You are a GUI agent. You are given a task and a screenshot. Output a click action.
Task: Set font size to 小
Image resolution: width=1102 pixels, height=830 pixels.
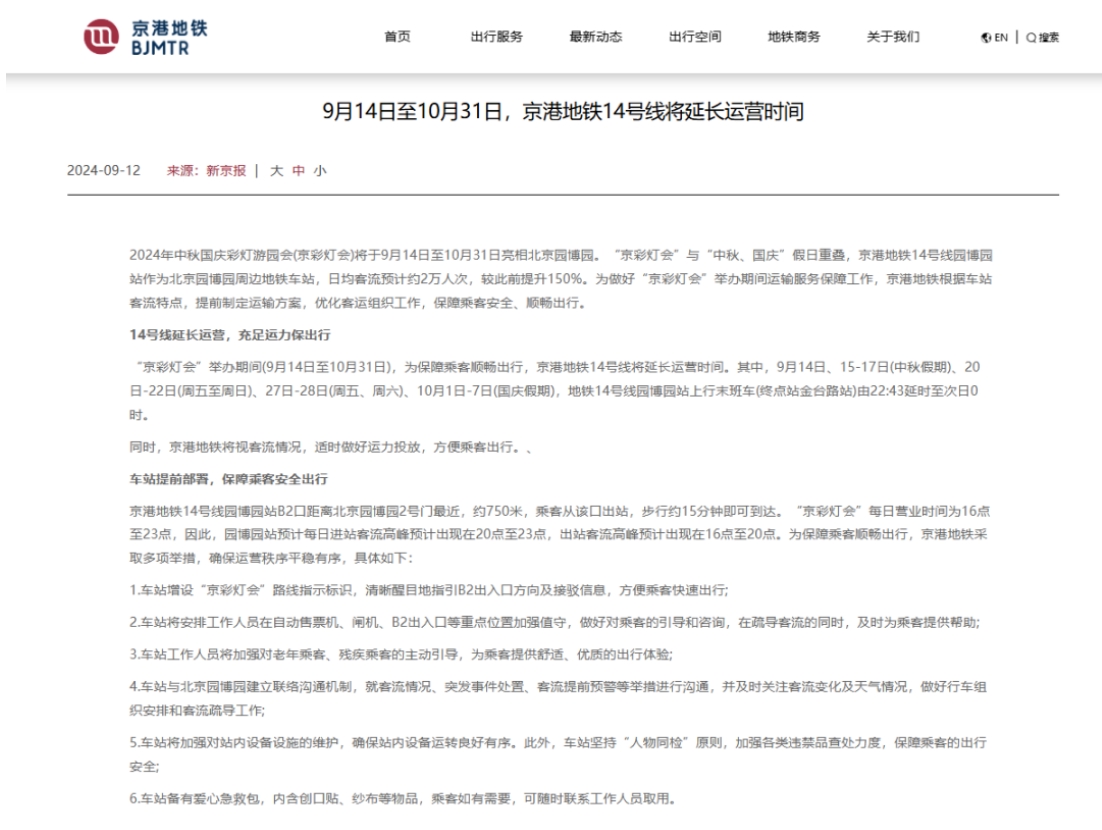(320, 170)
